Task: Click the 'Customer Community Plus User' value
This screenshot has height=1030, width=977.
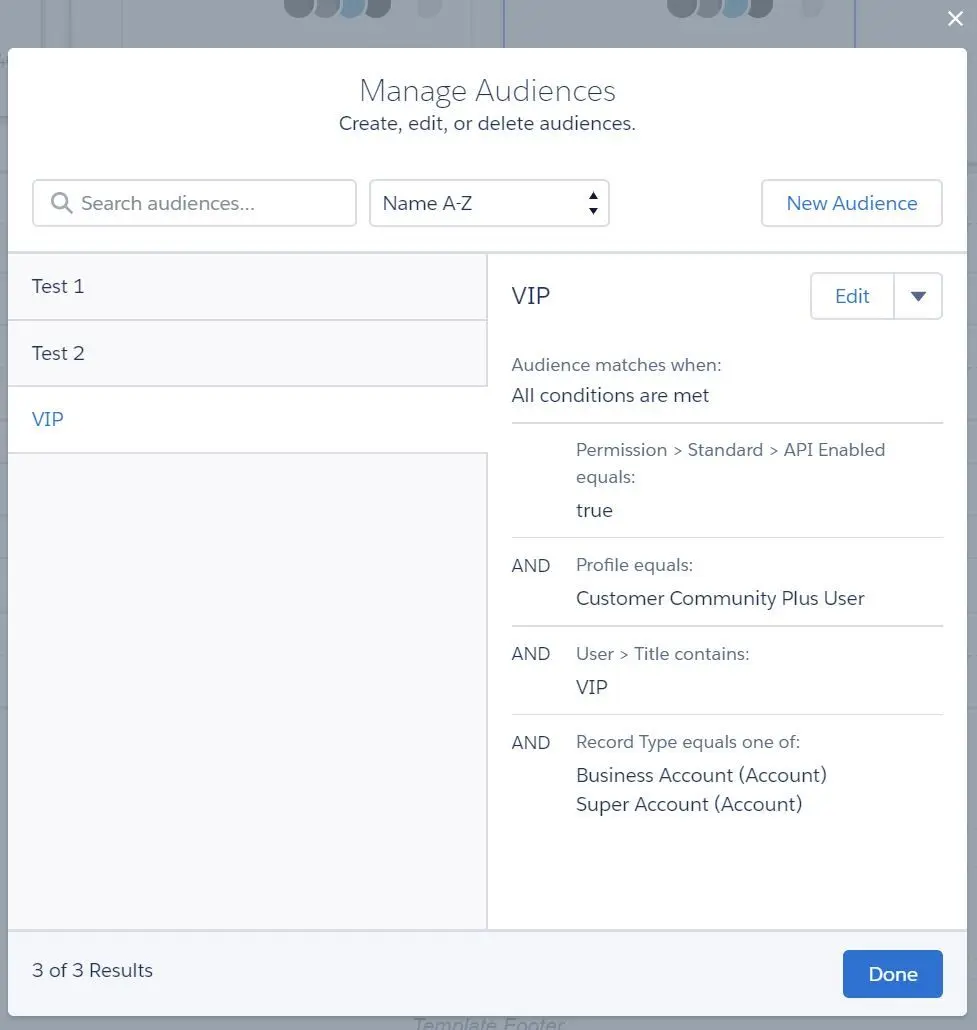Action: click(x=720, y=598)
